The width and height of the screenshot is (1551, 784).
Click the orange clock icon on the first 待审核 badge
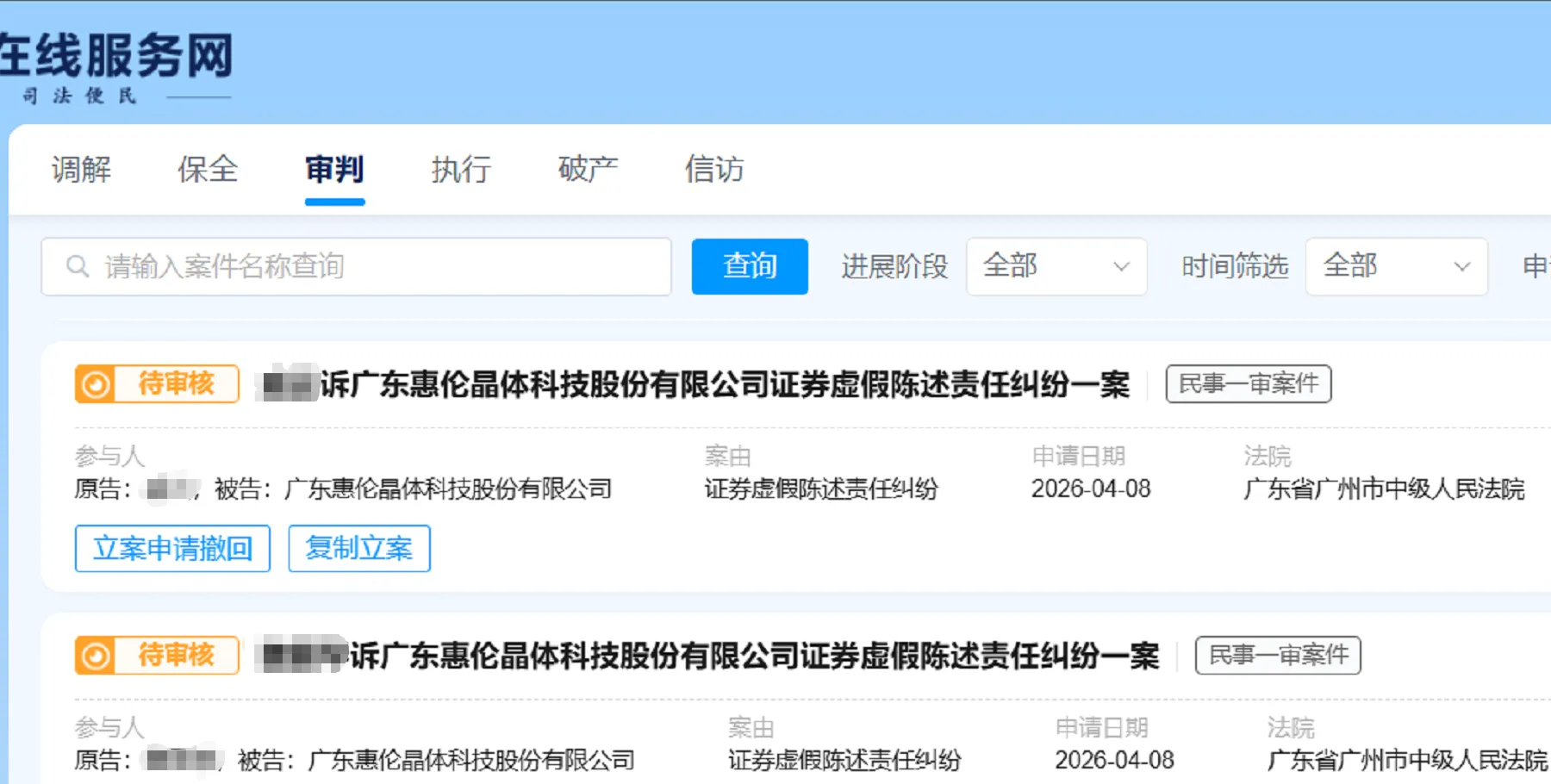pyautogui.click(x=95, y=384)
